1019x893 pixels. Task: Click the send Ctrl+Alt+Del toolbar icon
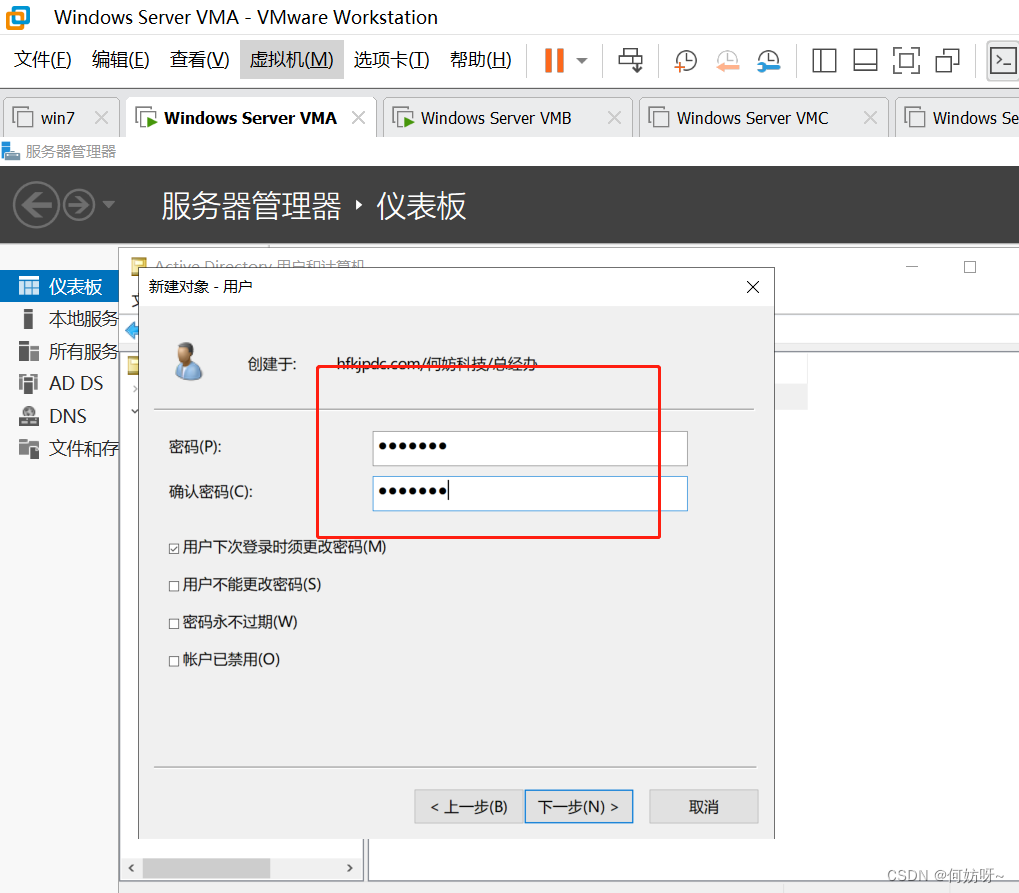630,60
